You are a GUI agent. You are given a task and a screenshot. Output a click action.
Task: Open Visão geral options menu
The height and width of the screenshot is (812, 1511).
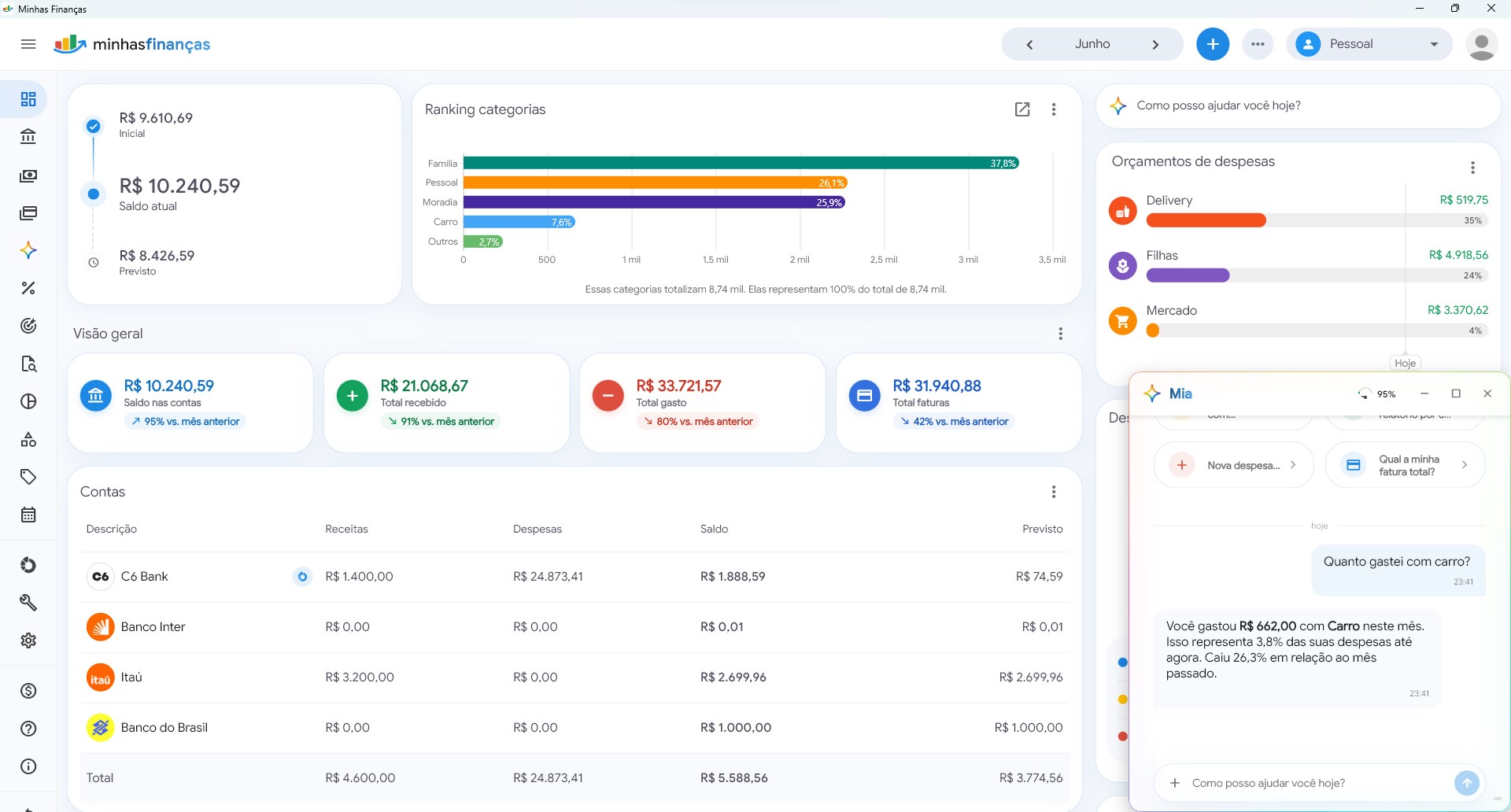[x=1061, y=334]
